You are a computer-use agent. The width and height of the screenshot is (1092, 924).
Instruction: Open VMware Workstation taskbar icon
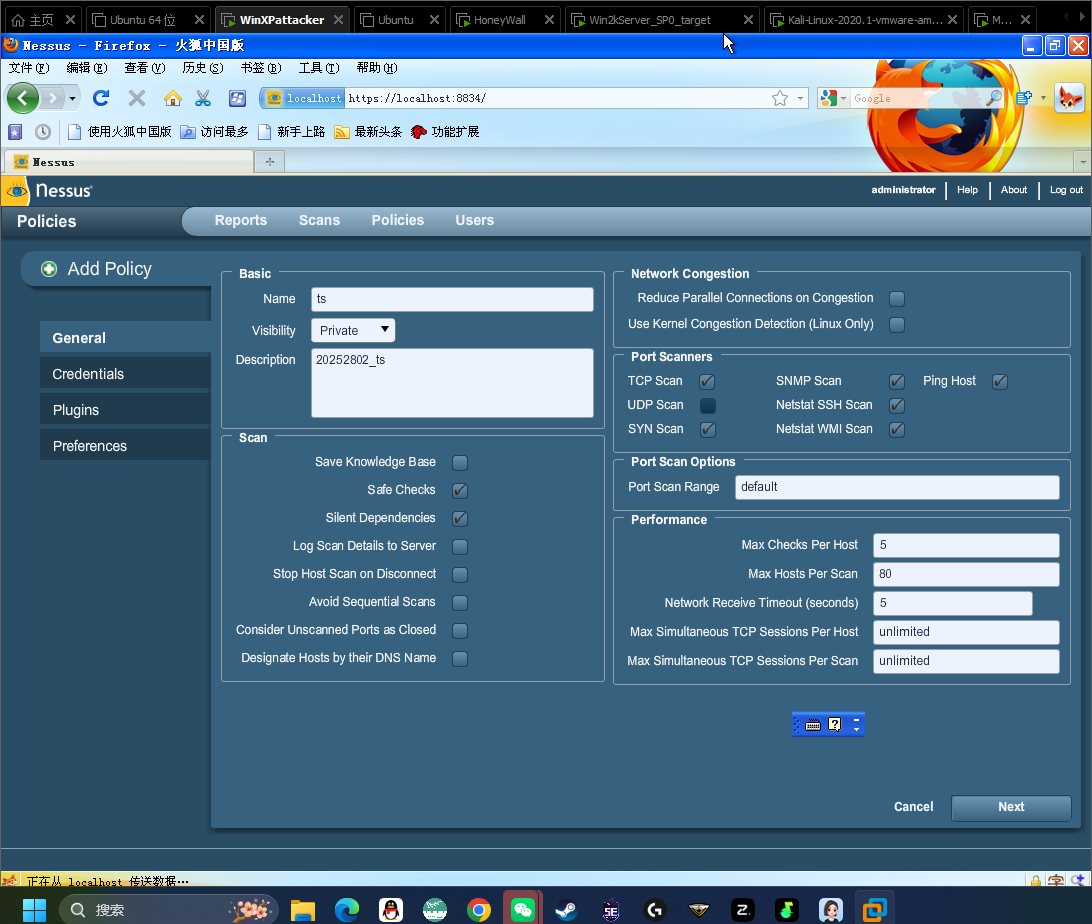pos(874,909)
